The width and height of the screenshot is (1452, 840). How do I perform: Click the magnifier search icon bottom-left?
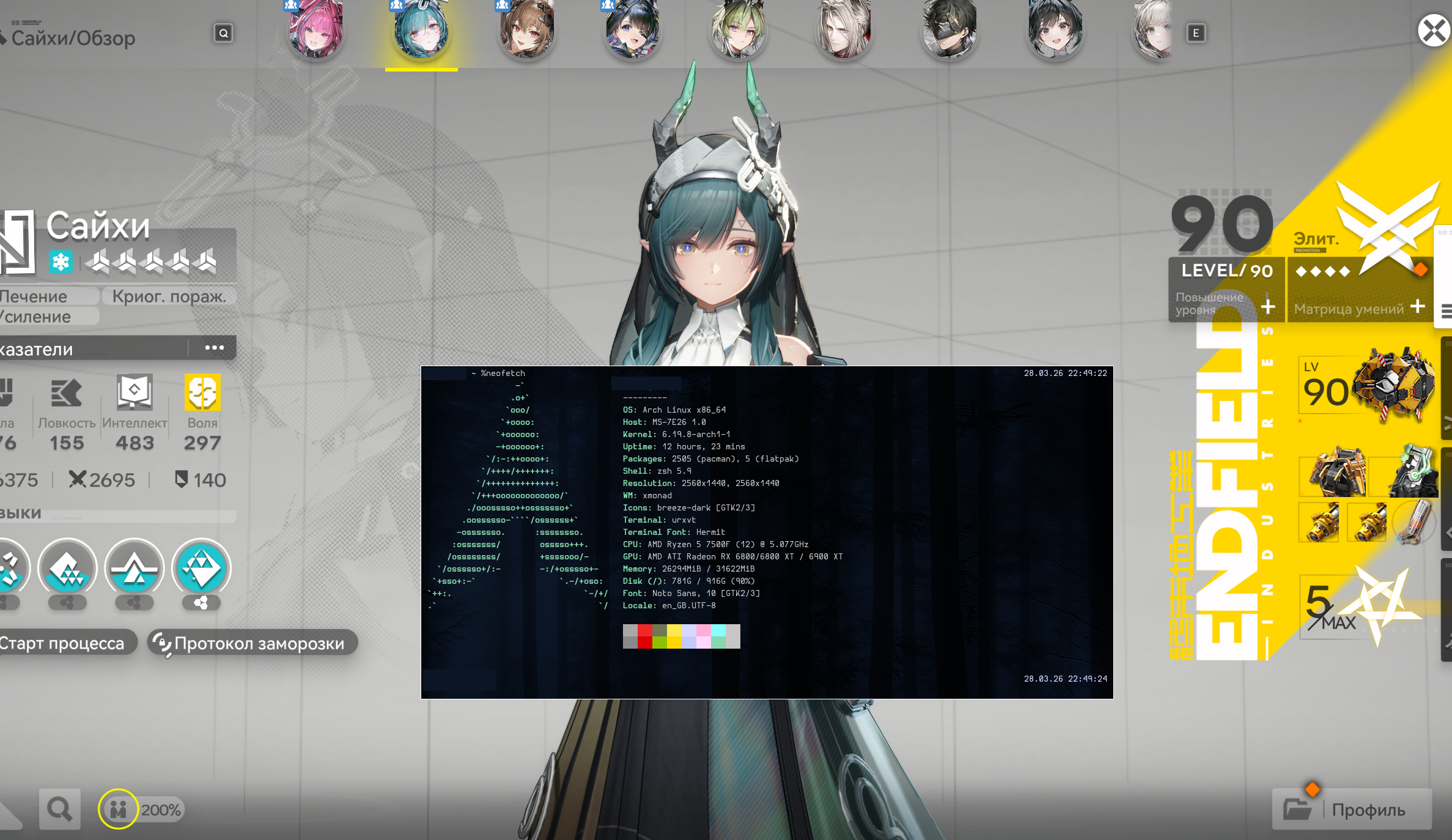click(x=59, y=809)
